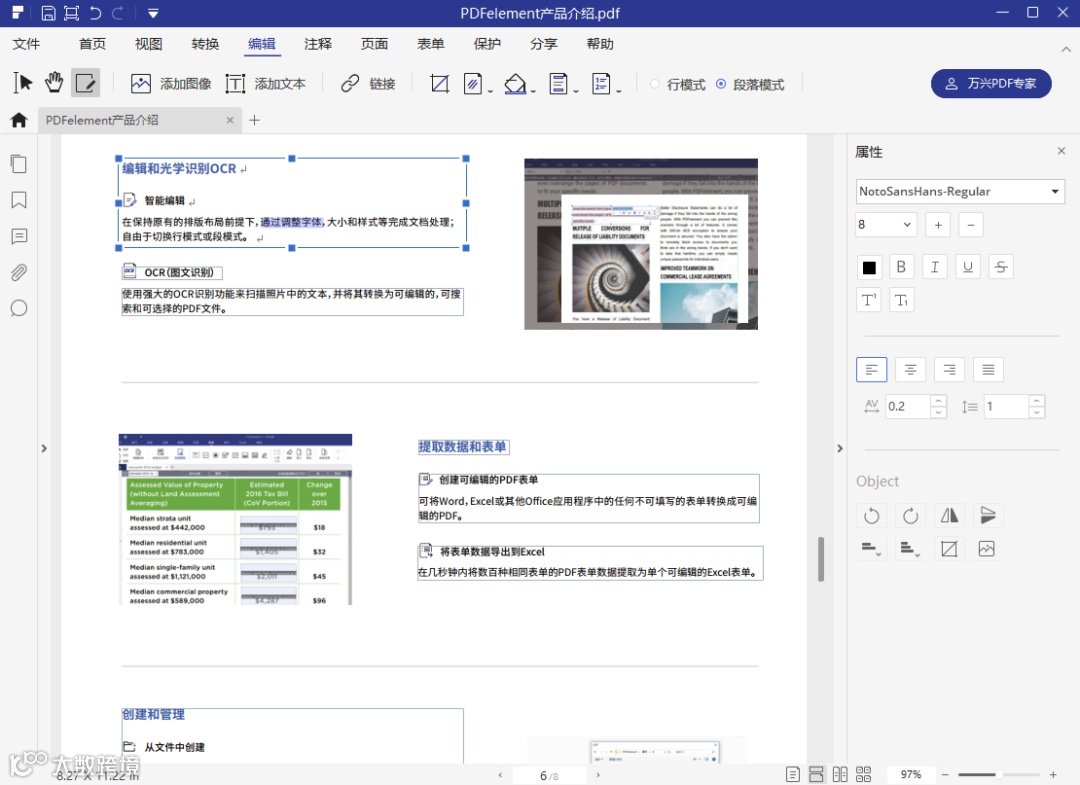Click the 链接 button
The height and width of the screenshot is (785, 1080).
point(368,84)
